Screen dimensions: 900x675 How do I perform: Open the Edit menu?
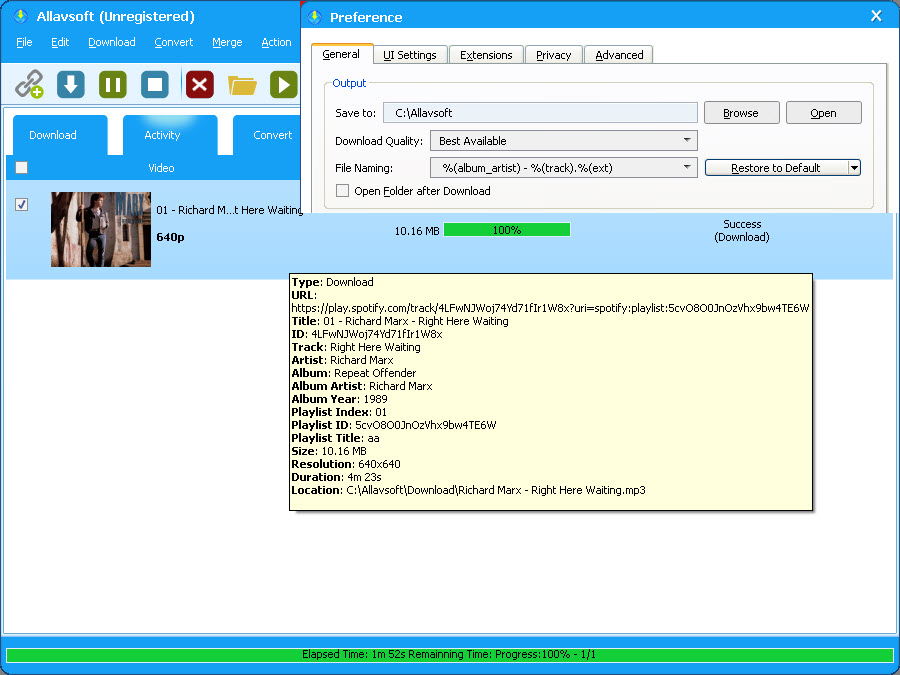coord(60,42)
